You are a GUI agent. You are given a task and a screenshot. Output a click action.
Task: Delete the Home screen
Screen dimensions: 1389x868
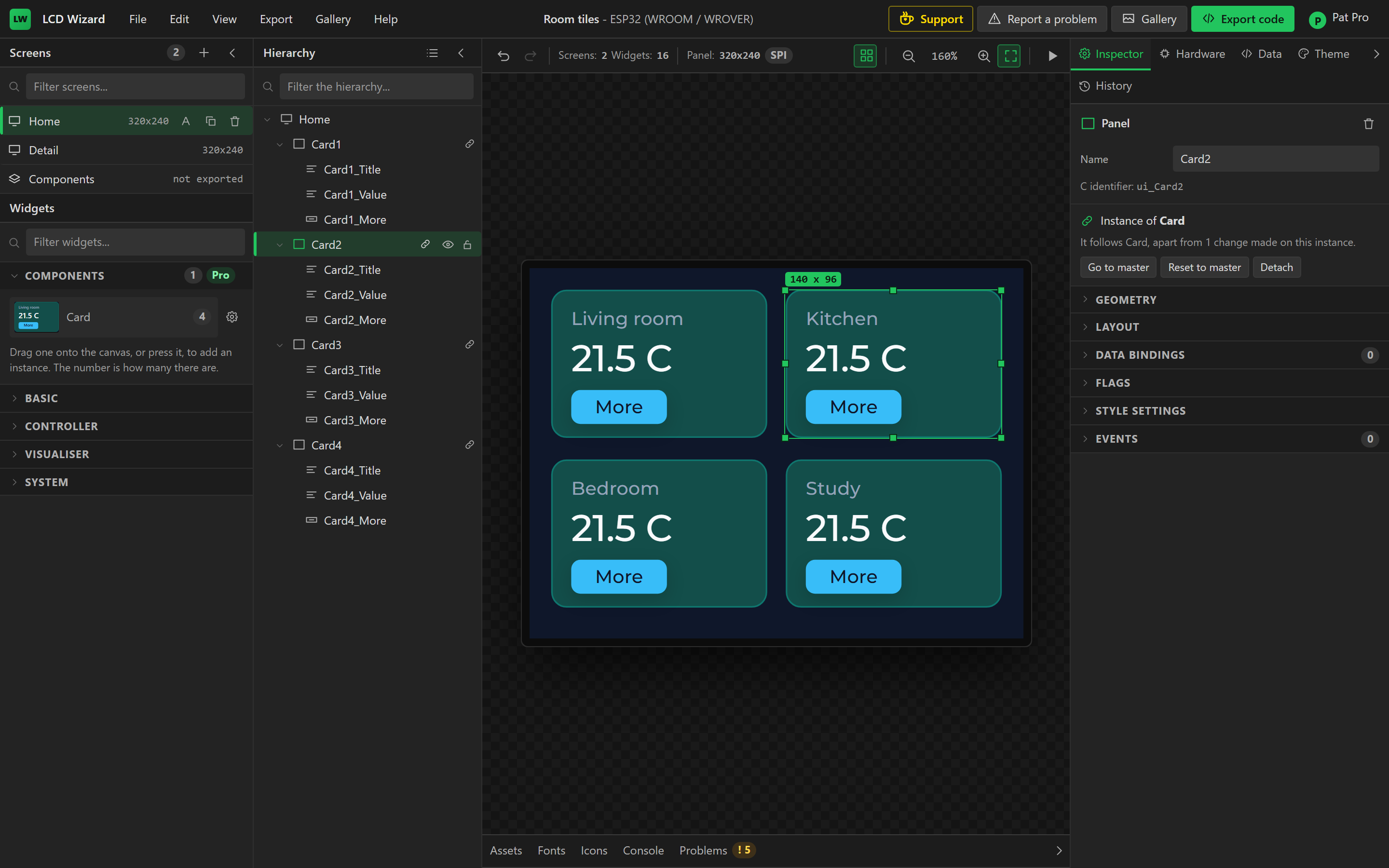[235, 121]
